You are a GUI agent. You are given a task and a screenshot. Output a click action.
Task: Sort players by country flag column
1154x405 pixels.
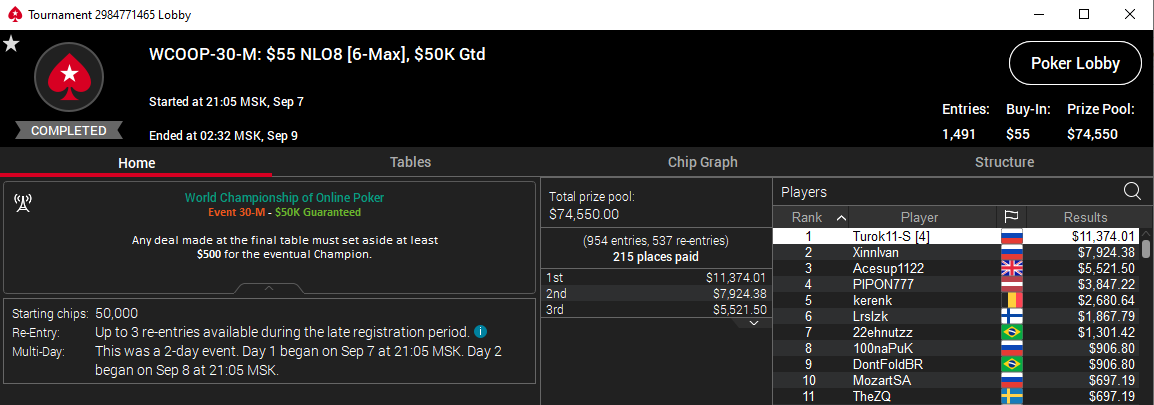(x=1011, y=217)
